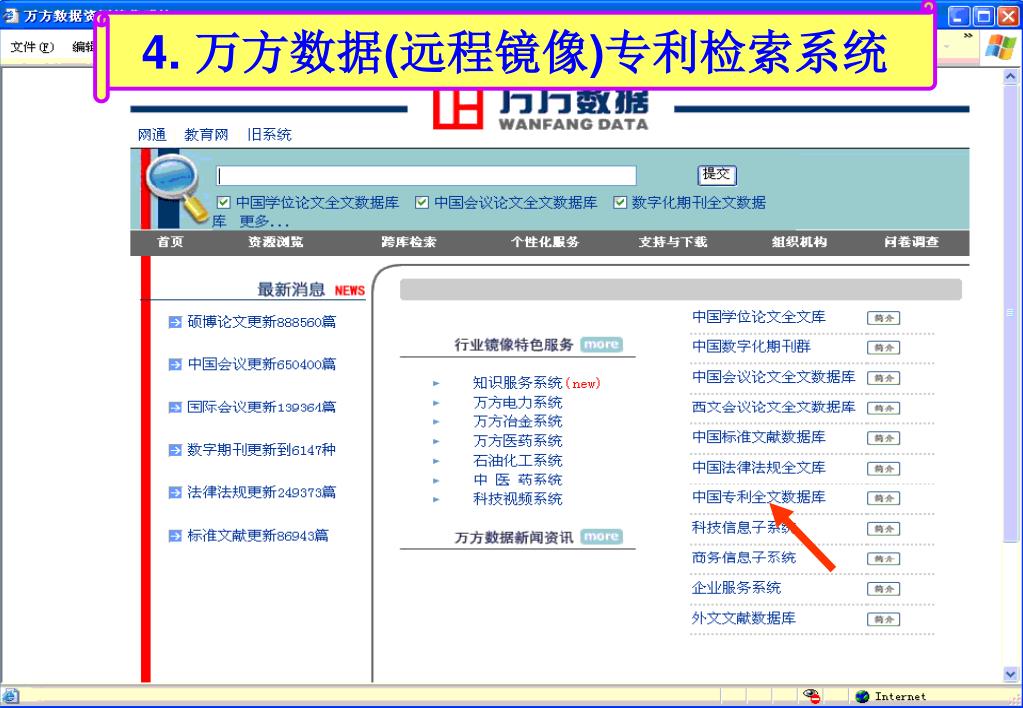Open 简介 icon for 中国会议论文全文数据库
The image size is (1023, 708).
click(x=883, y=378)
